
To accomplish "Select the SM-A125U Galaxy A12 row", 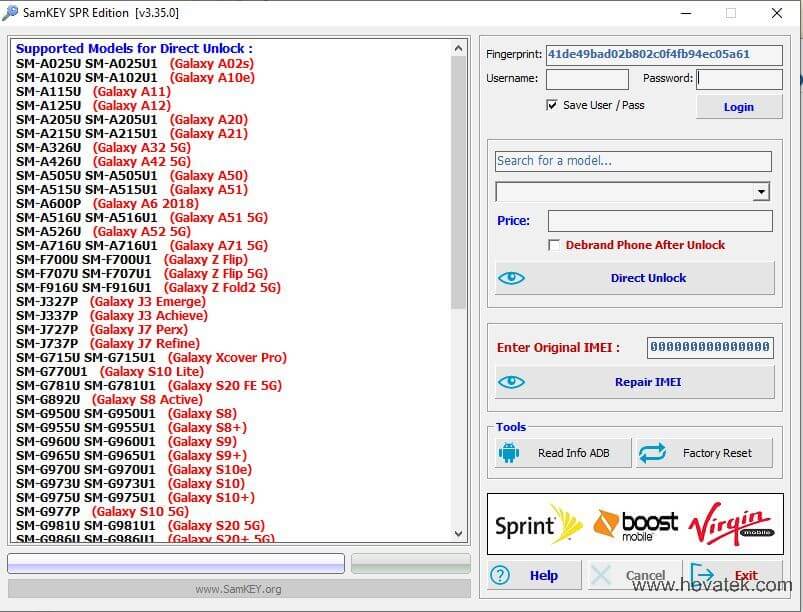I will 93,105.
